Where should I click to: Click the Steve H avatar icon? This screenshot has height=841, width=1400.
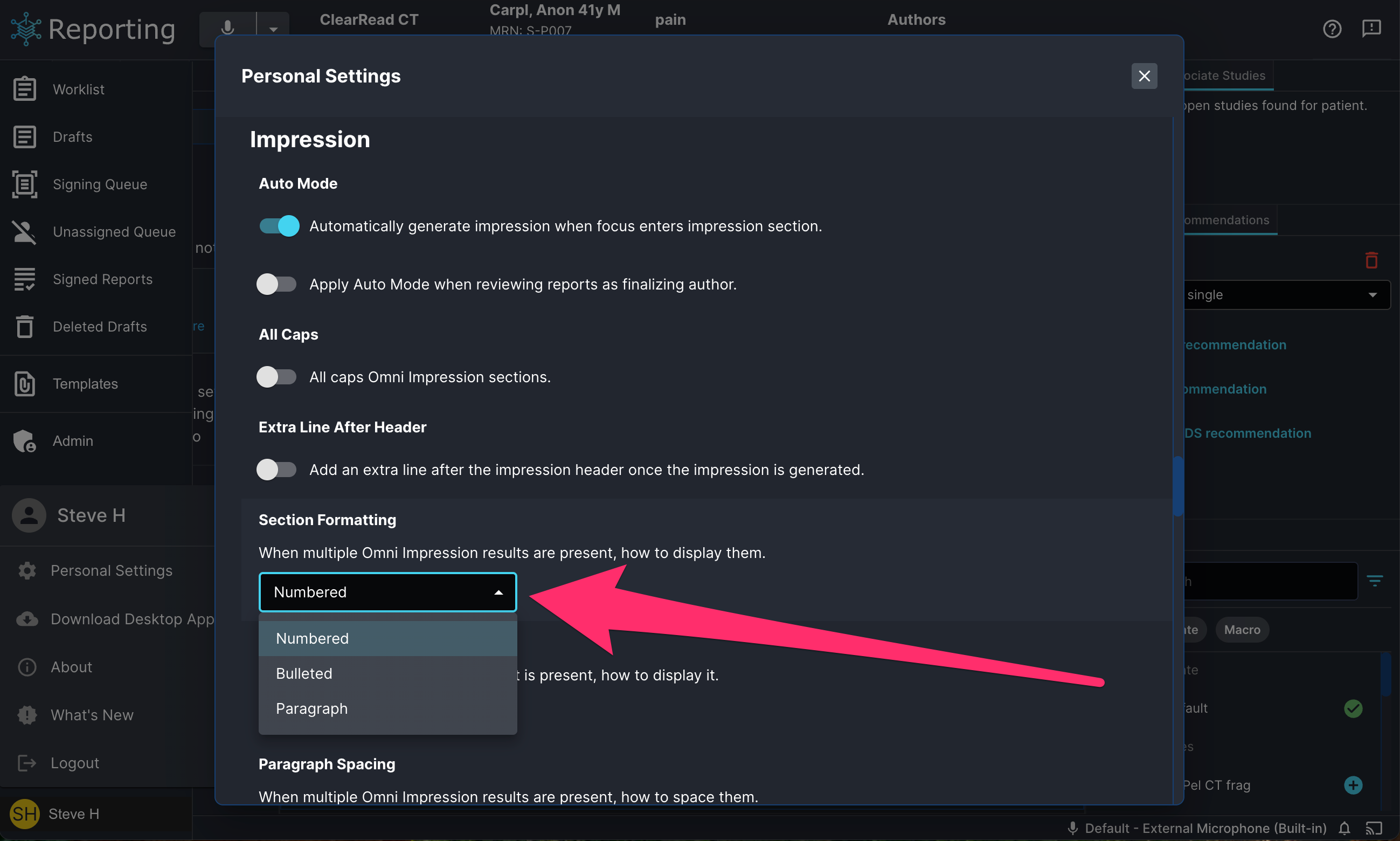tap(29, 515)
